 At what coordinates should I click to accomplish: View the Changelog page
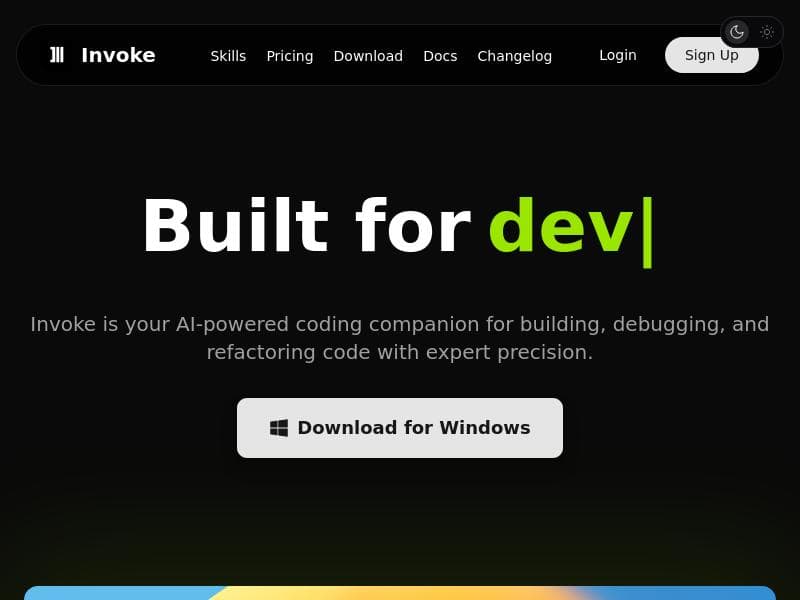pos(514,56)
